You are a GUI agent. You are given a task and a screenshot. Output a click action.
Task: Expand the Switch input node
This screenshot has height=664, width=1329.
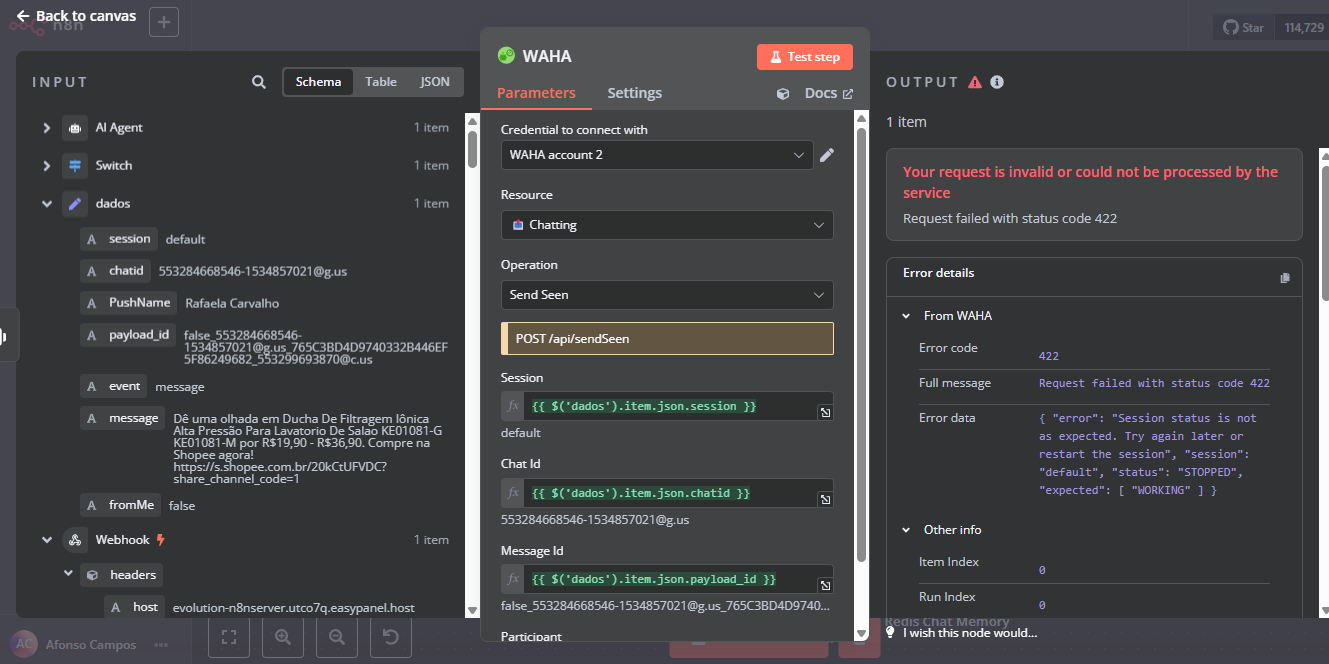coord(47,166)
